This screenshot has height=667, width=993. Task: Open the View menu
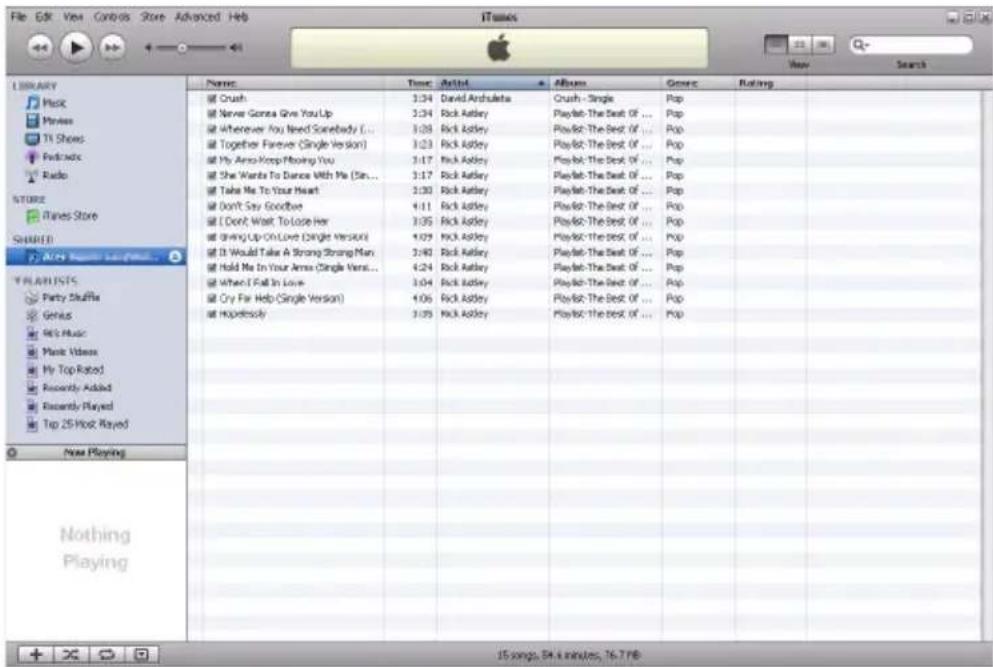click(x=73, y=16)
